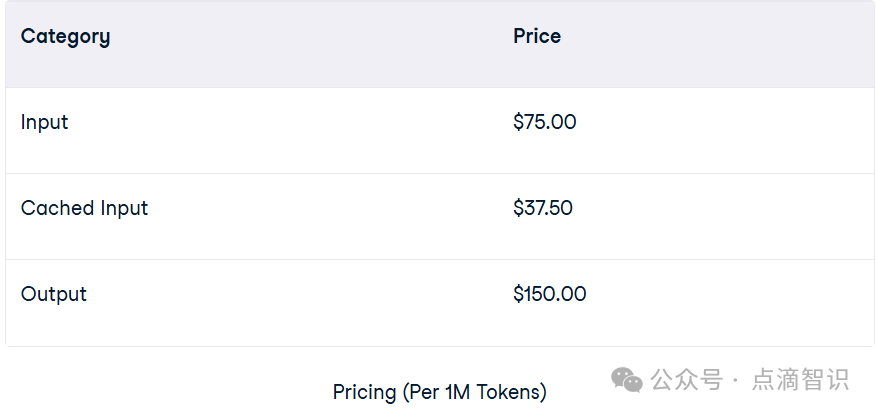Select the Output row label
The image size is (877, 414).
tap(54, 294)
